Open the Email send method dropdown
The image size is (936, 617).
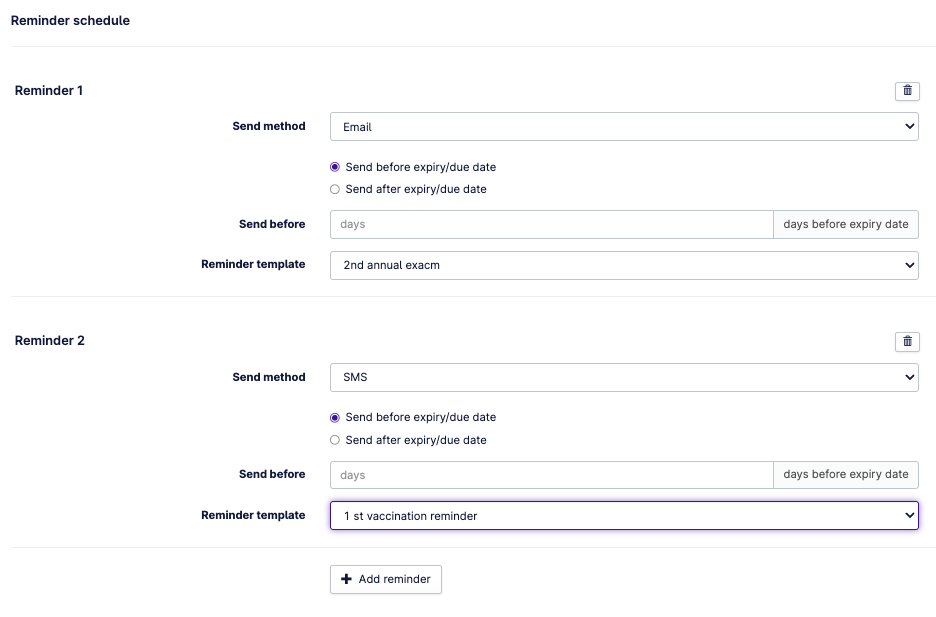coord(624,127)
